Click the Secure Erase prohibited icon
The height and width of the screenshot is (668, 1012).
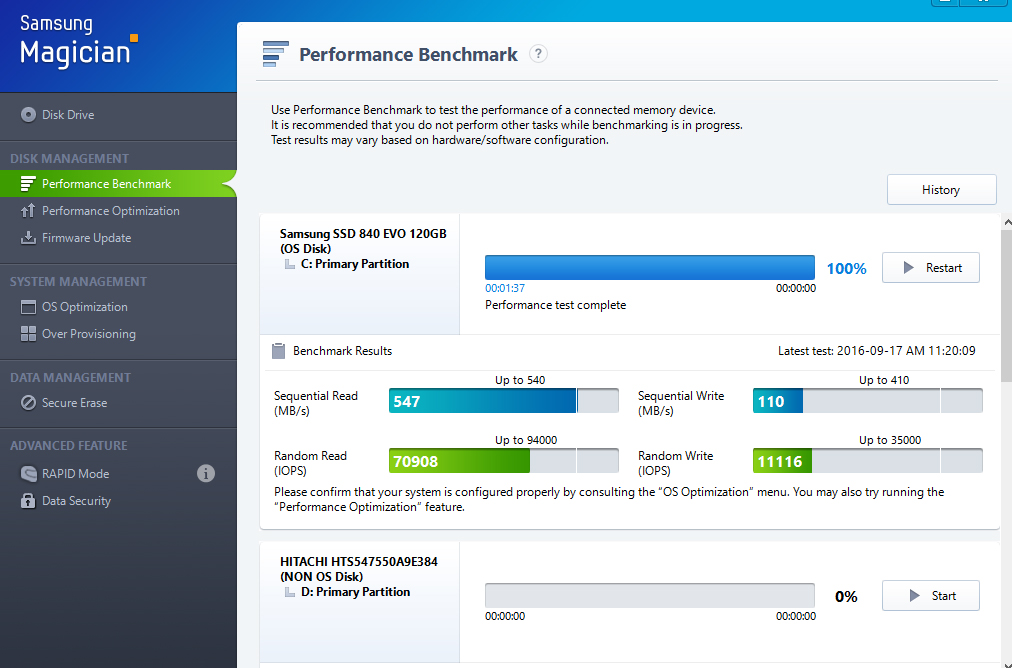point(28,403)
